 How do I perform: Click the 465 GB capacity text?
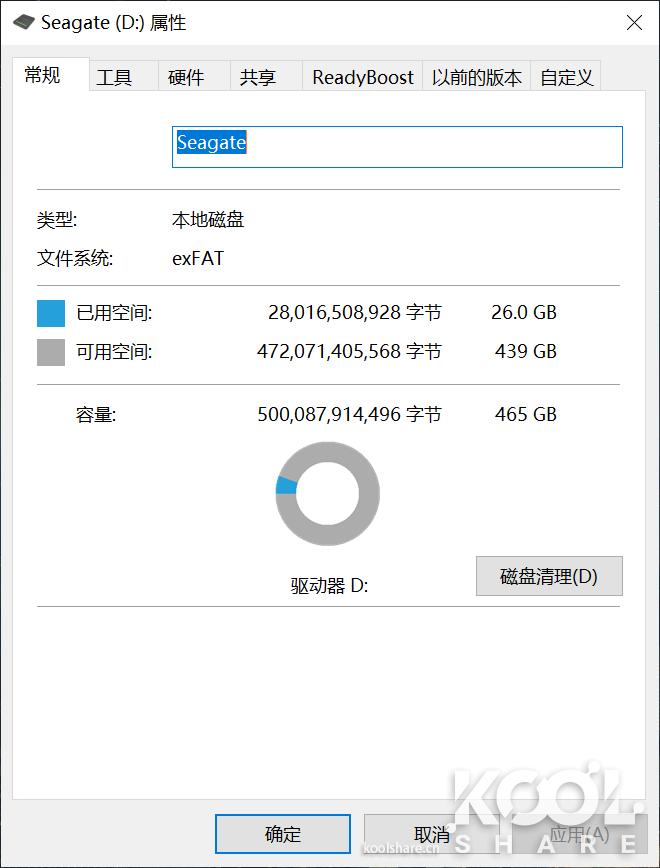point(526,414)
